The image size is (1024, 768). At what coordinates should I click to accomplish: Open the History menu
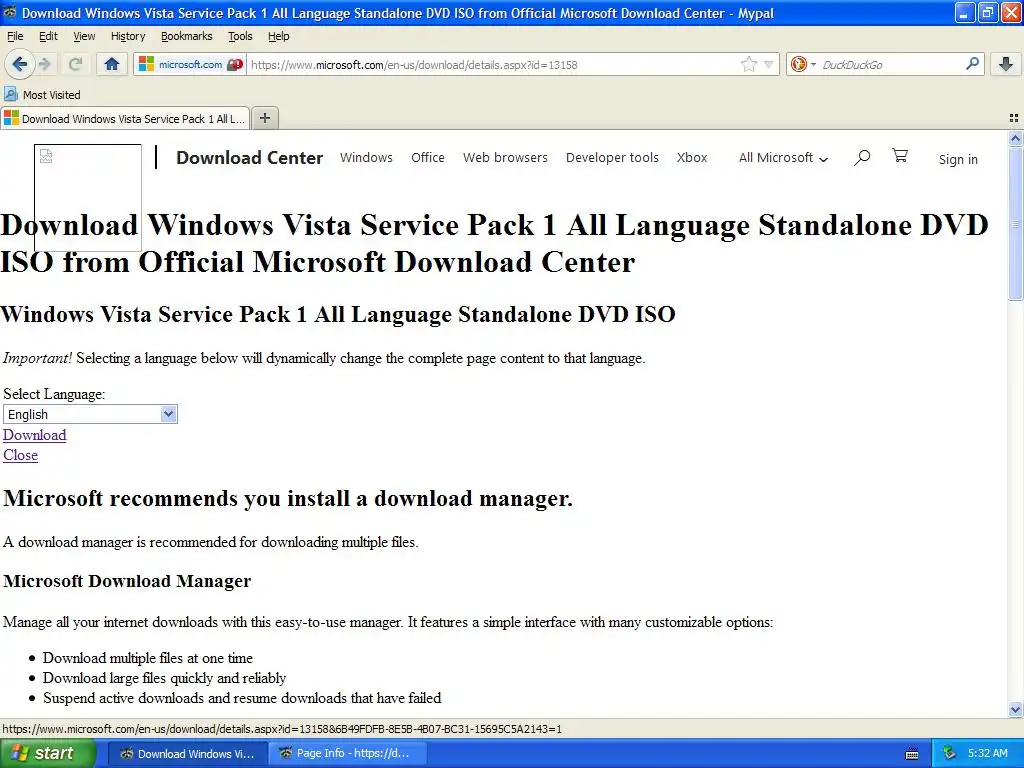[x=128, y=36]
